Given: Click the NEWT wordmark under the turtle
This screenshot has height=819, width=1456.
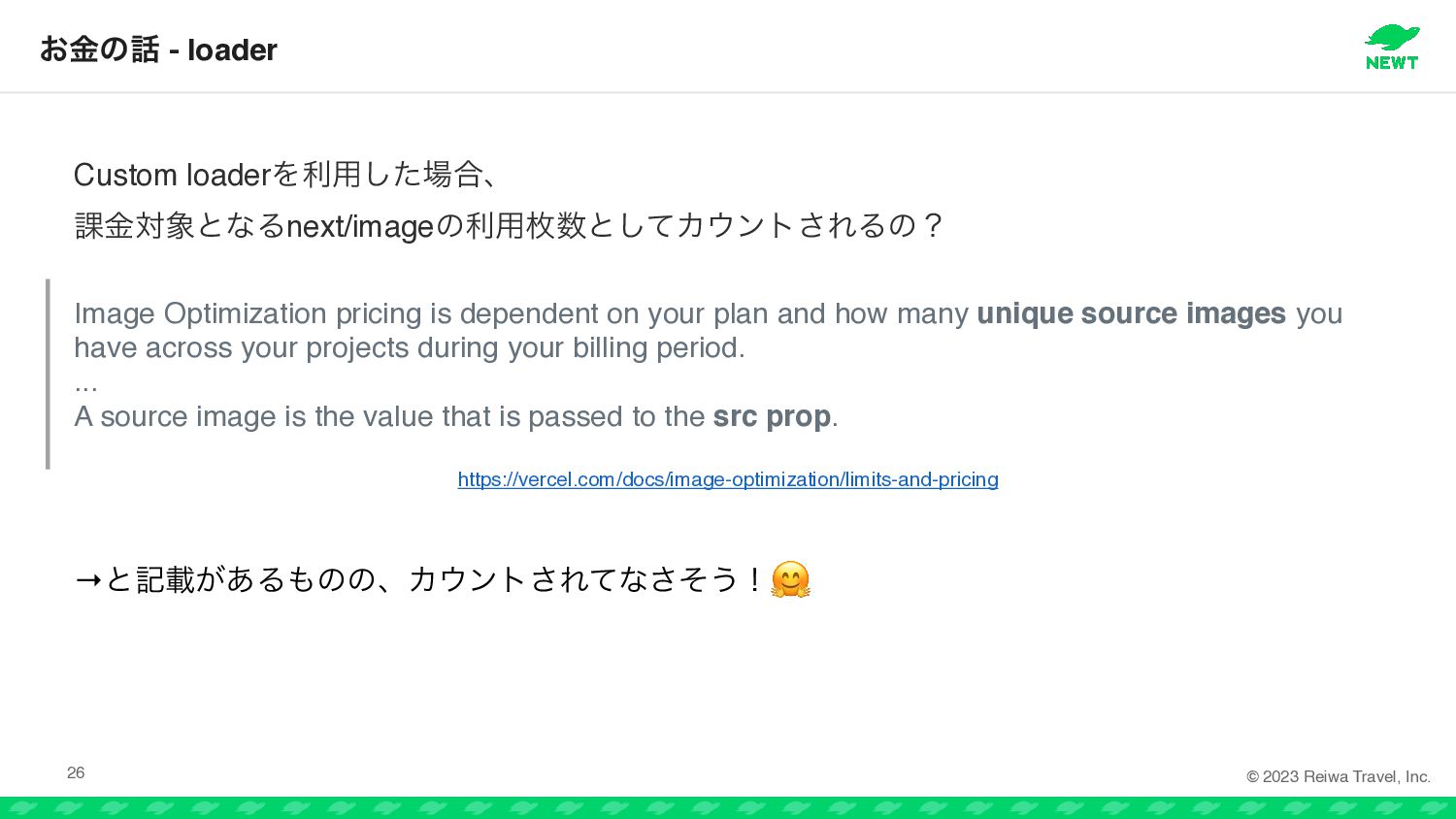Looking at the screenshot, I should pyautogui.click(x=1392, y=62).
